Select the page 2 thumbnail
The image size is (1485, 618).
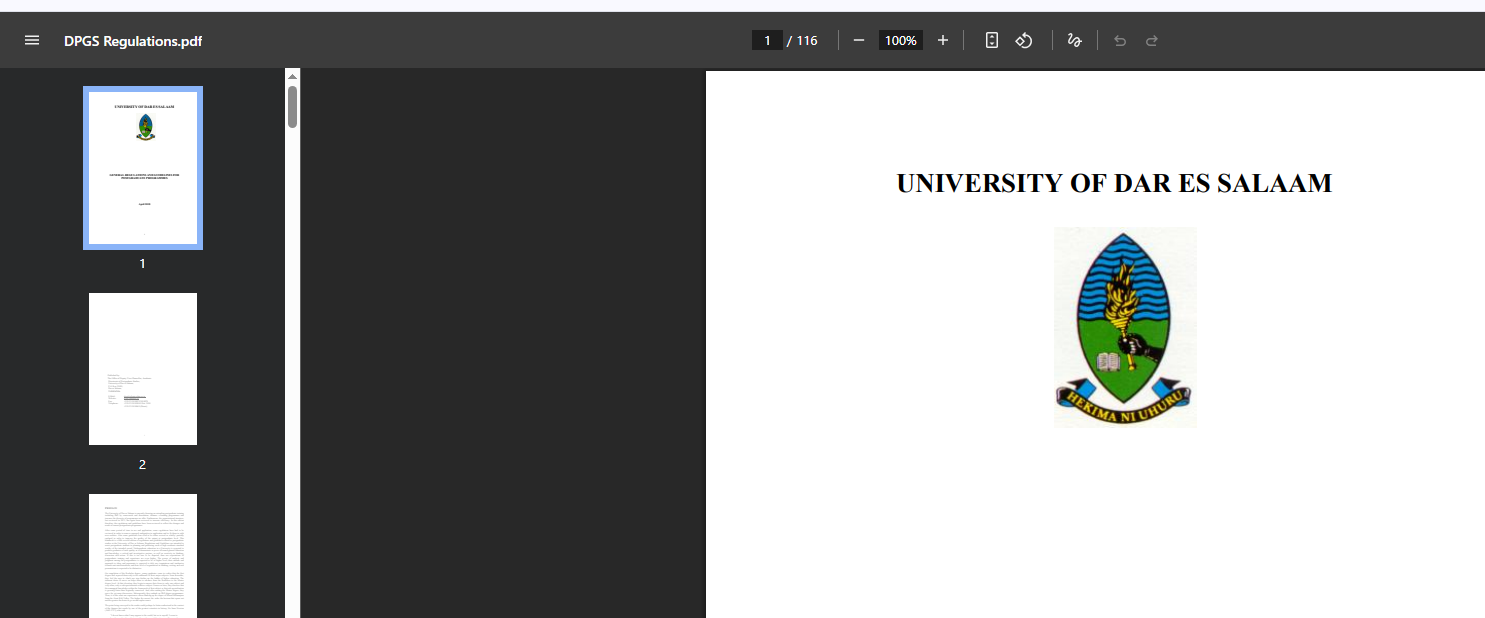[142, 368]
